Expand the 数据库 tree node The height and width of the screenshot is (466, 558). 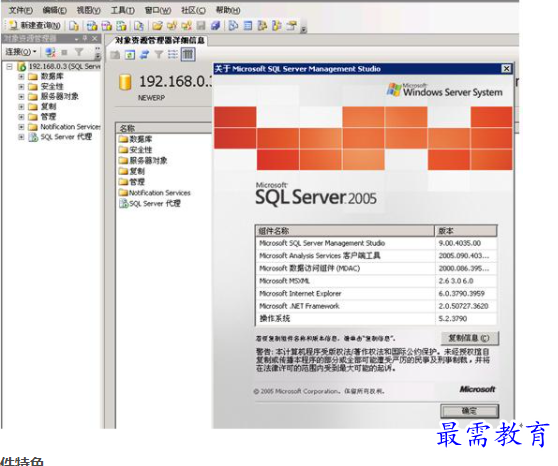click(21, 76)
